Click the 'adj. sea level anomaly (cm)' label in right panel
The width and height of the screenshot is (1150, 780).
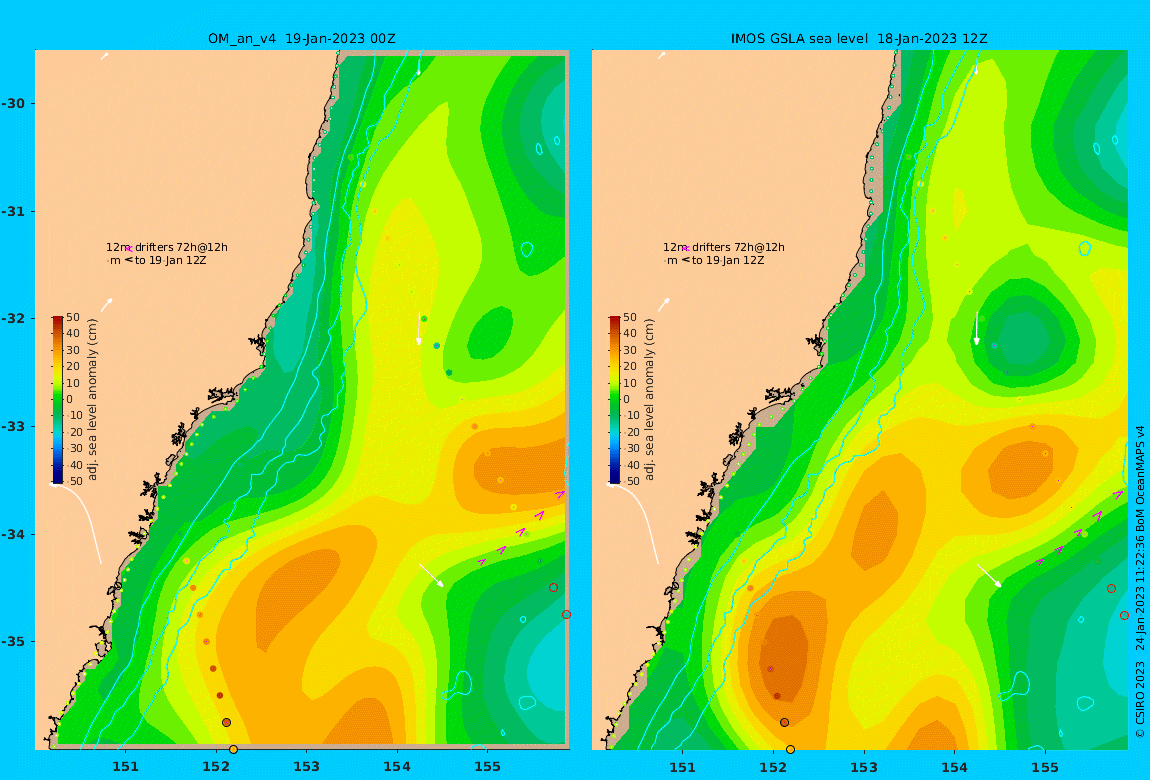[649, 400]
